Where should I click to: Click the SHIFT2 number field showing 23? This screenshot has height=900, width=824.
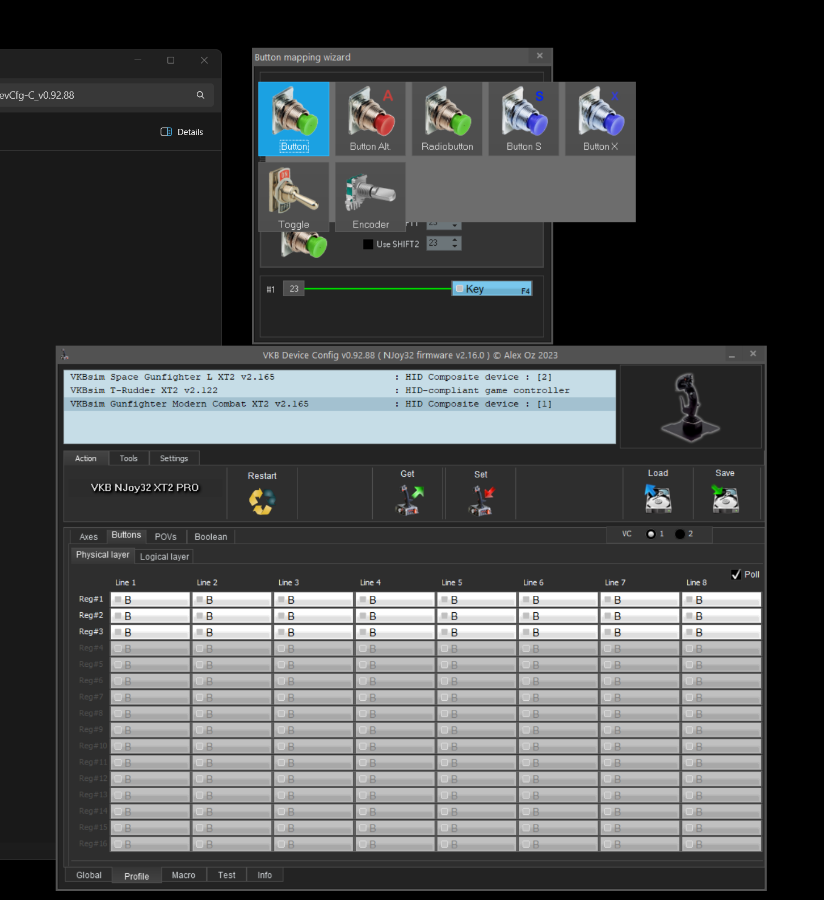coord(438,243)
